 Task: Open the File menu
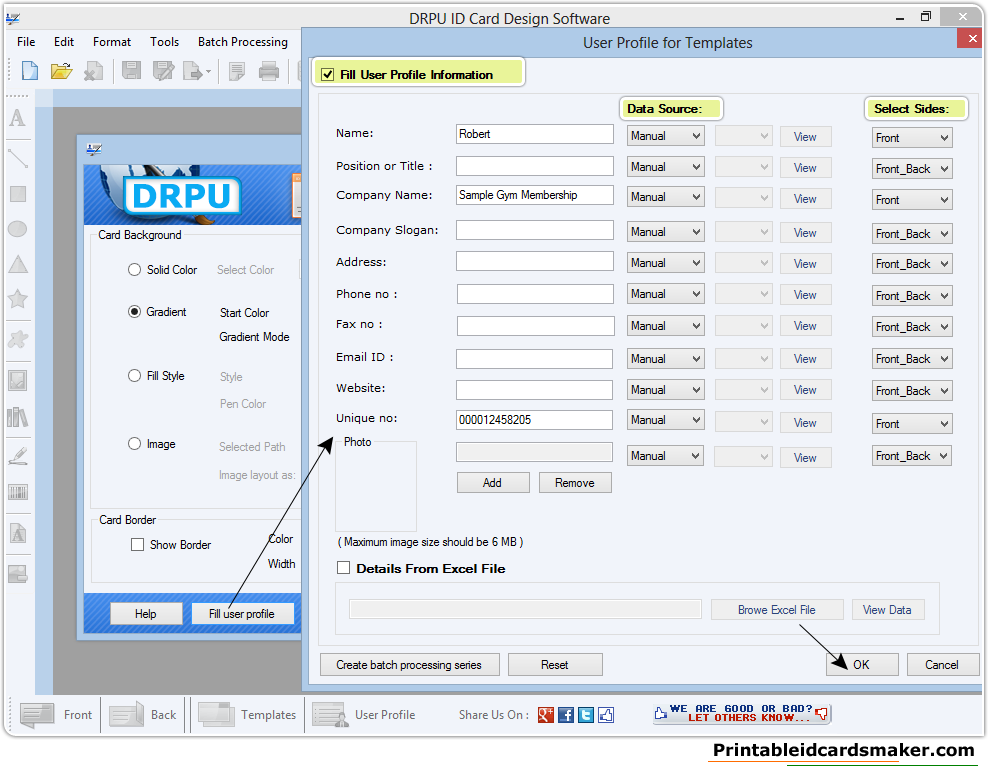click(26, 42)
